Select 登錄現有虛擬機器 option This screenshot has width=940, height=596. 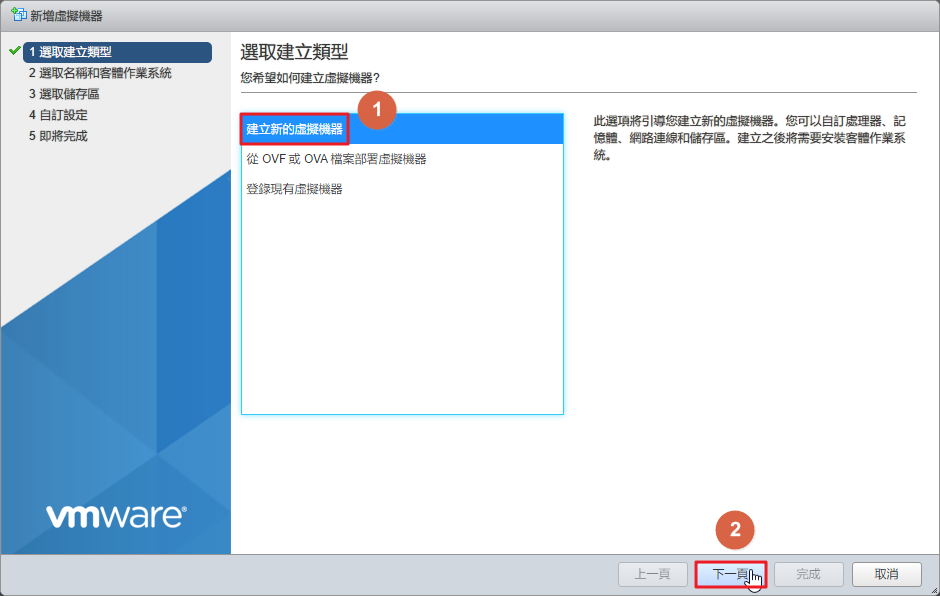click(402, 189)
